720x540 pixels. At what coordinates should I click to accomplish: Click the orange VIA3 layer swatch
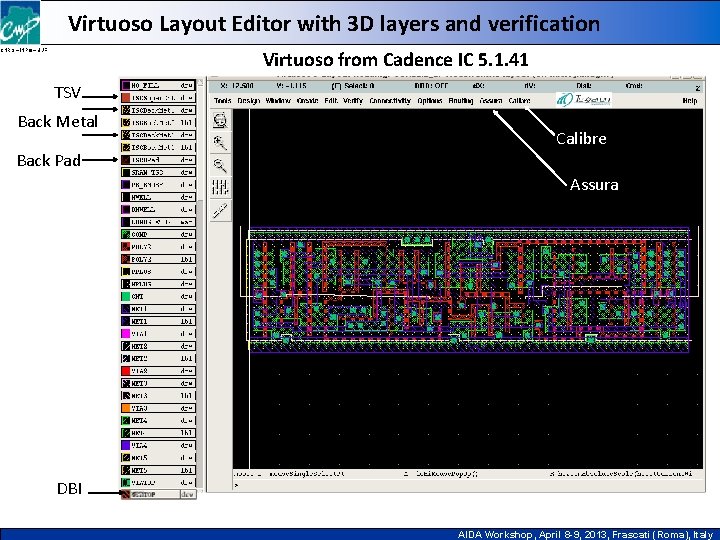click(125, 408)
